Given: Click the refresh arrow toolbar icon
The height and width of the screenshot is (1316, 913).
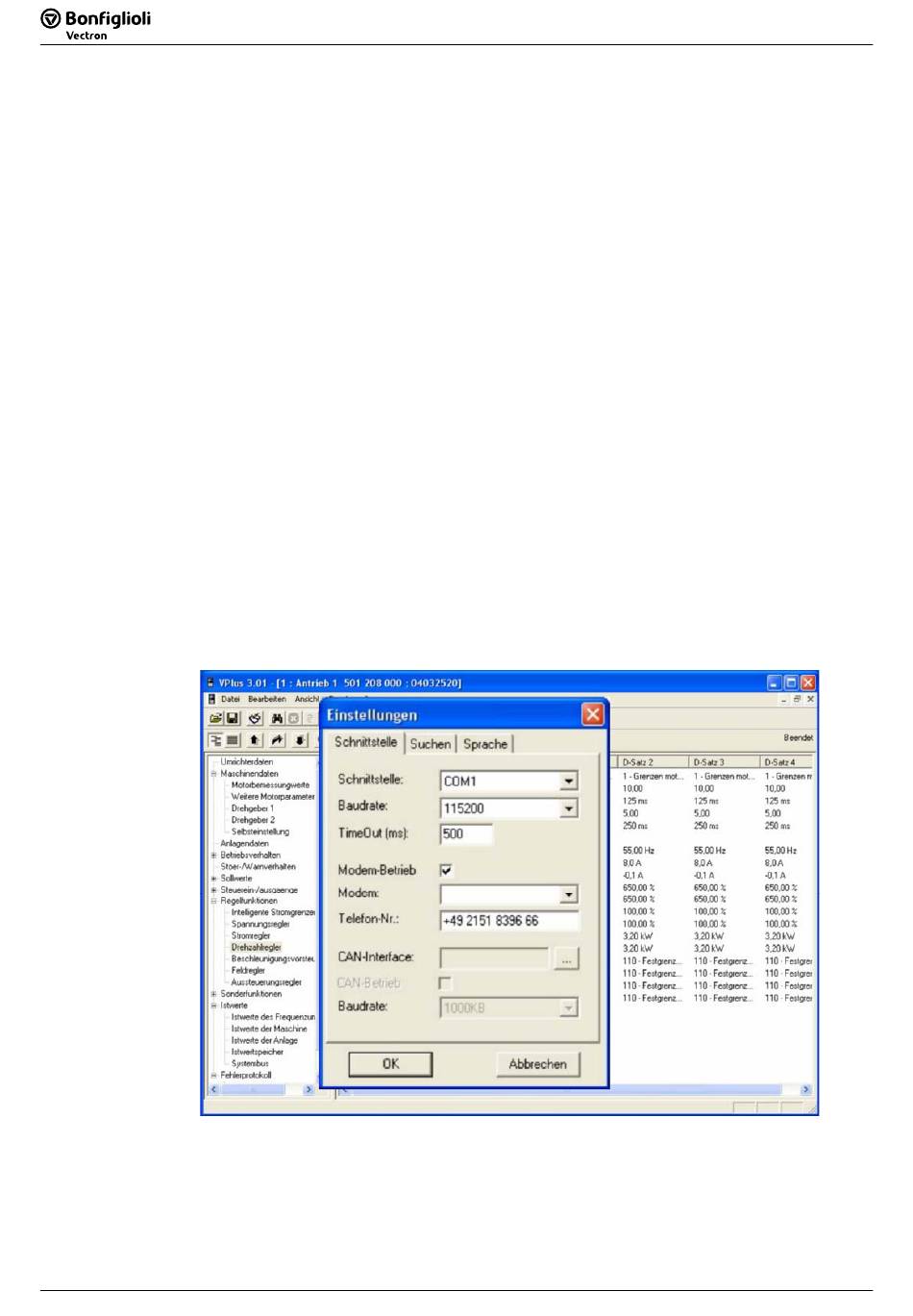Looking at the screenshot, I should click(255, 718).
